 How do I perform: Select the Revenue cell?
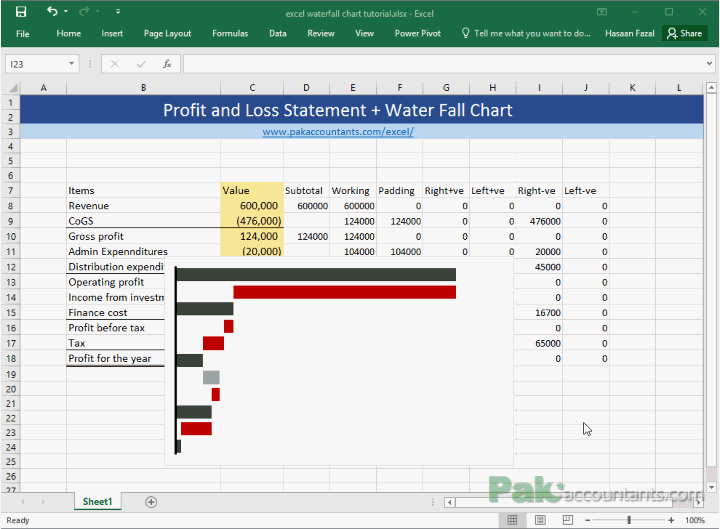coord(143,206)
